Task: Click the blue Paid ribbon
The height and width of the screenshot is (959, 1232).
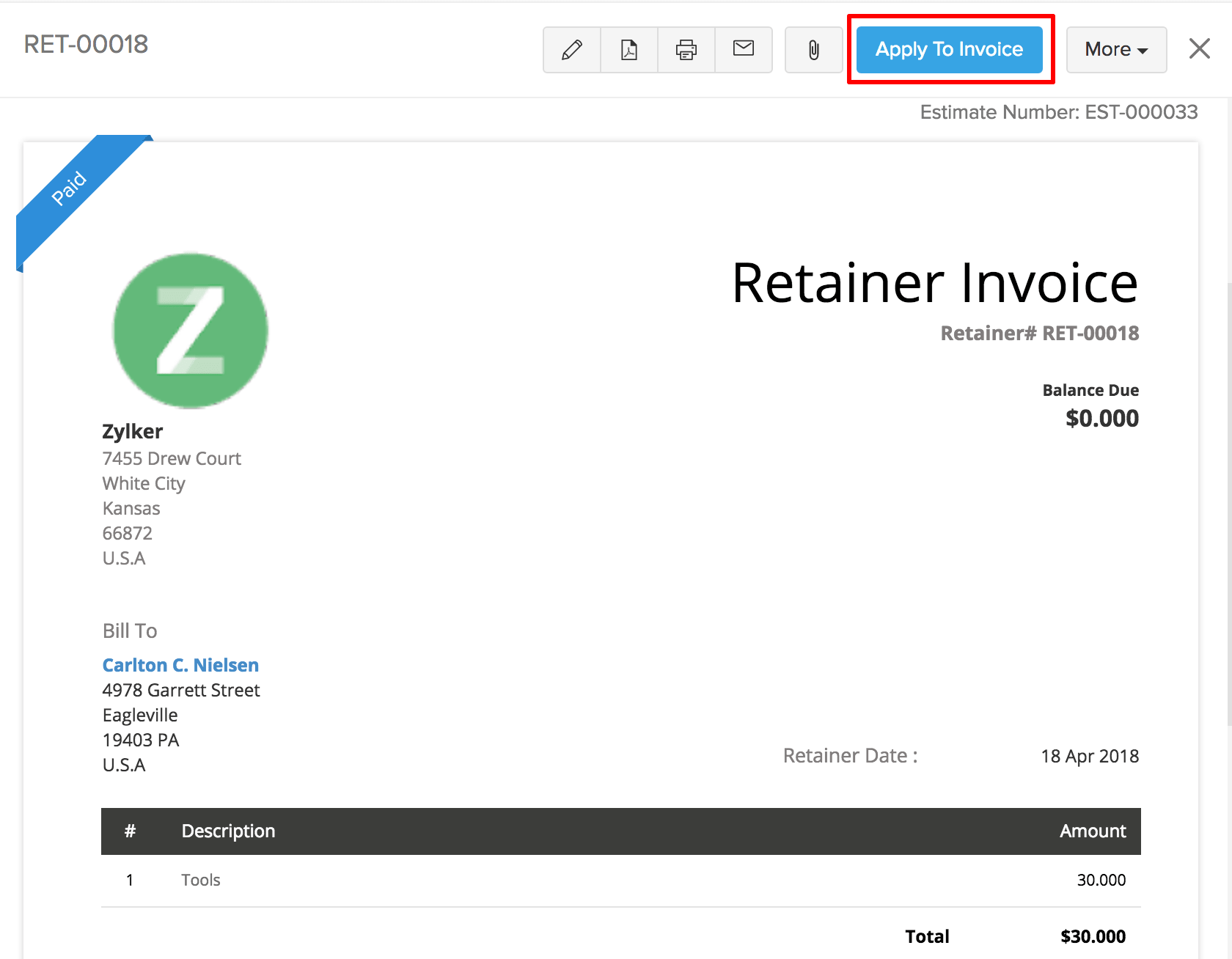Action: click(70, 188)
